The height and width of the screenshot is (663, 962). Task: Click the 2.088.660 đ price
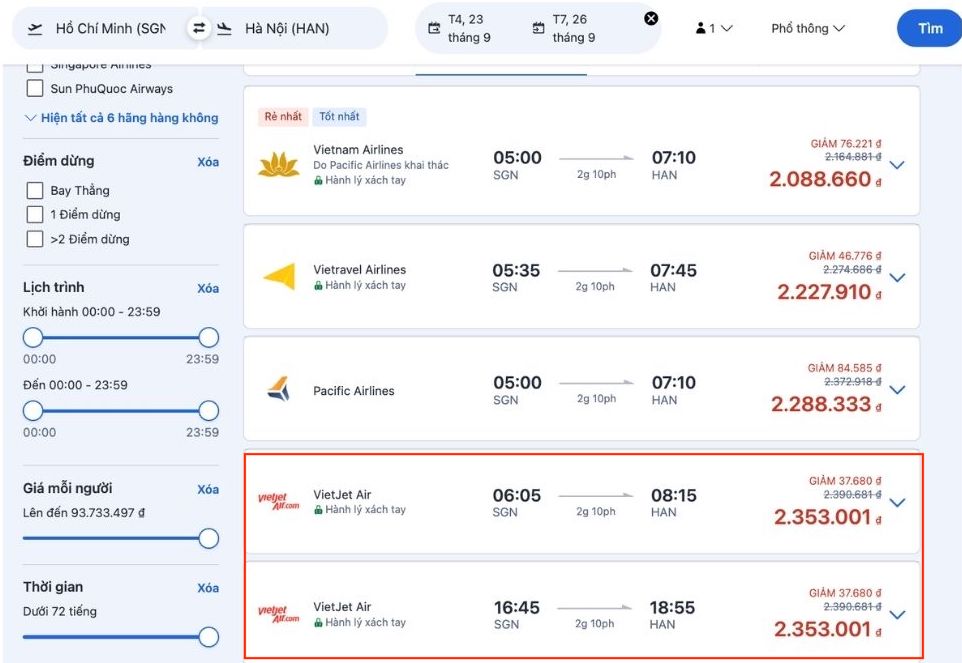(x=825, y=179)
